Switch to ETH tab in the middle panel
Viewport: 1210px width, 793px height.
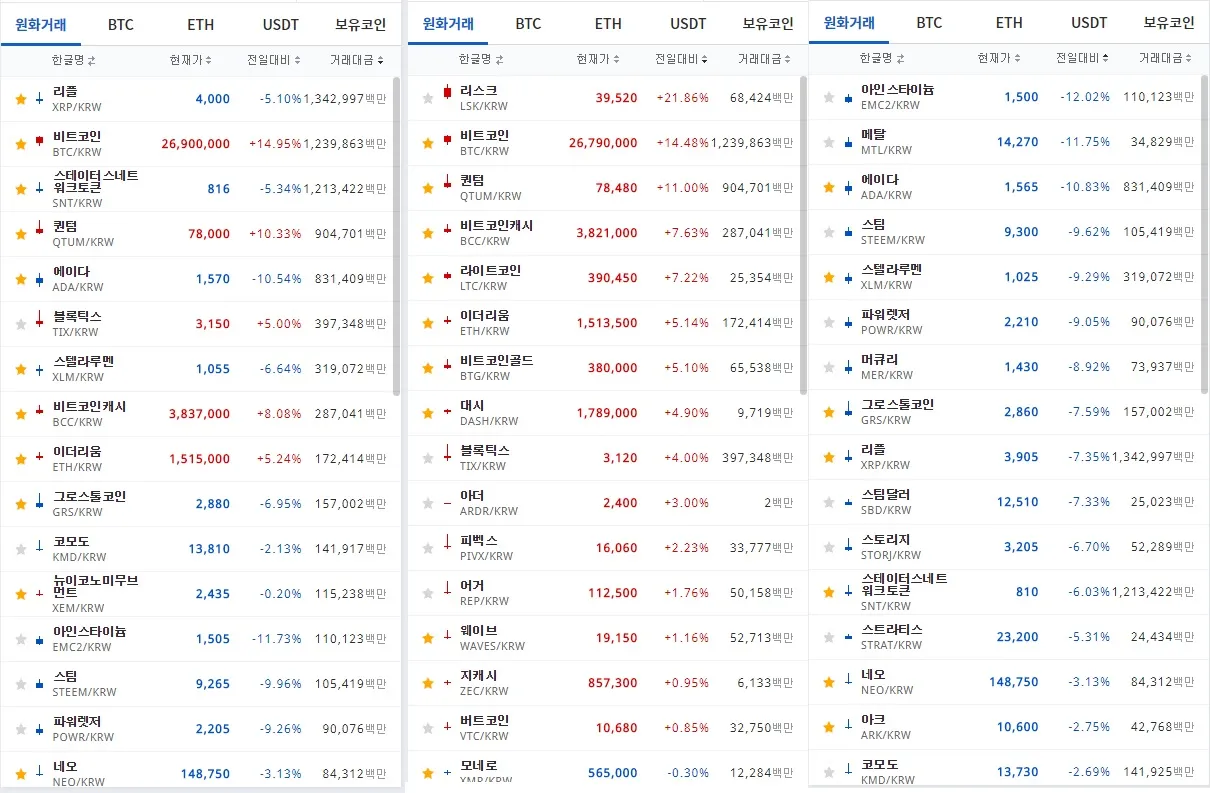608,24
